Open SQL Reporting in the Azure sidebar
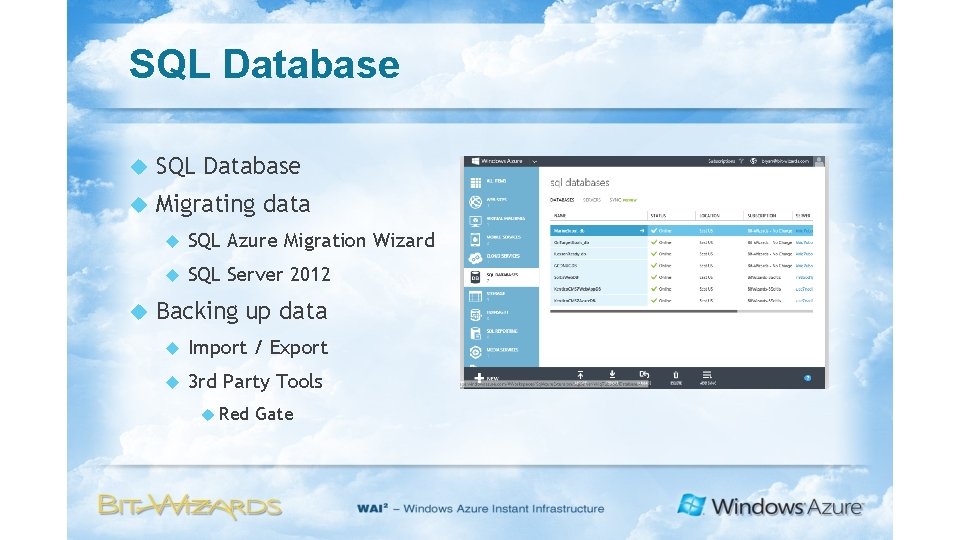This screenshot has width=960, height=540. click(x=501, y=332)
